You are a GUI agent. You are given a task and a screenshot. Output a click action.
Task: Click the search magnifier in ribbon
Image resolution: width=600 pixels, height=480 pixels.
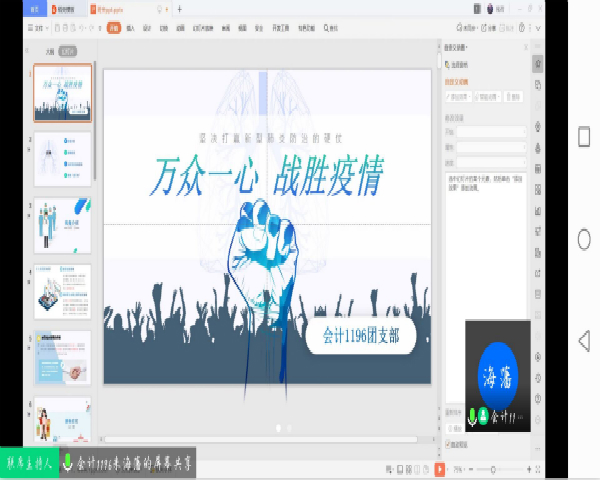click(326, 28)
